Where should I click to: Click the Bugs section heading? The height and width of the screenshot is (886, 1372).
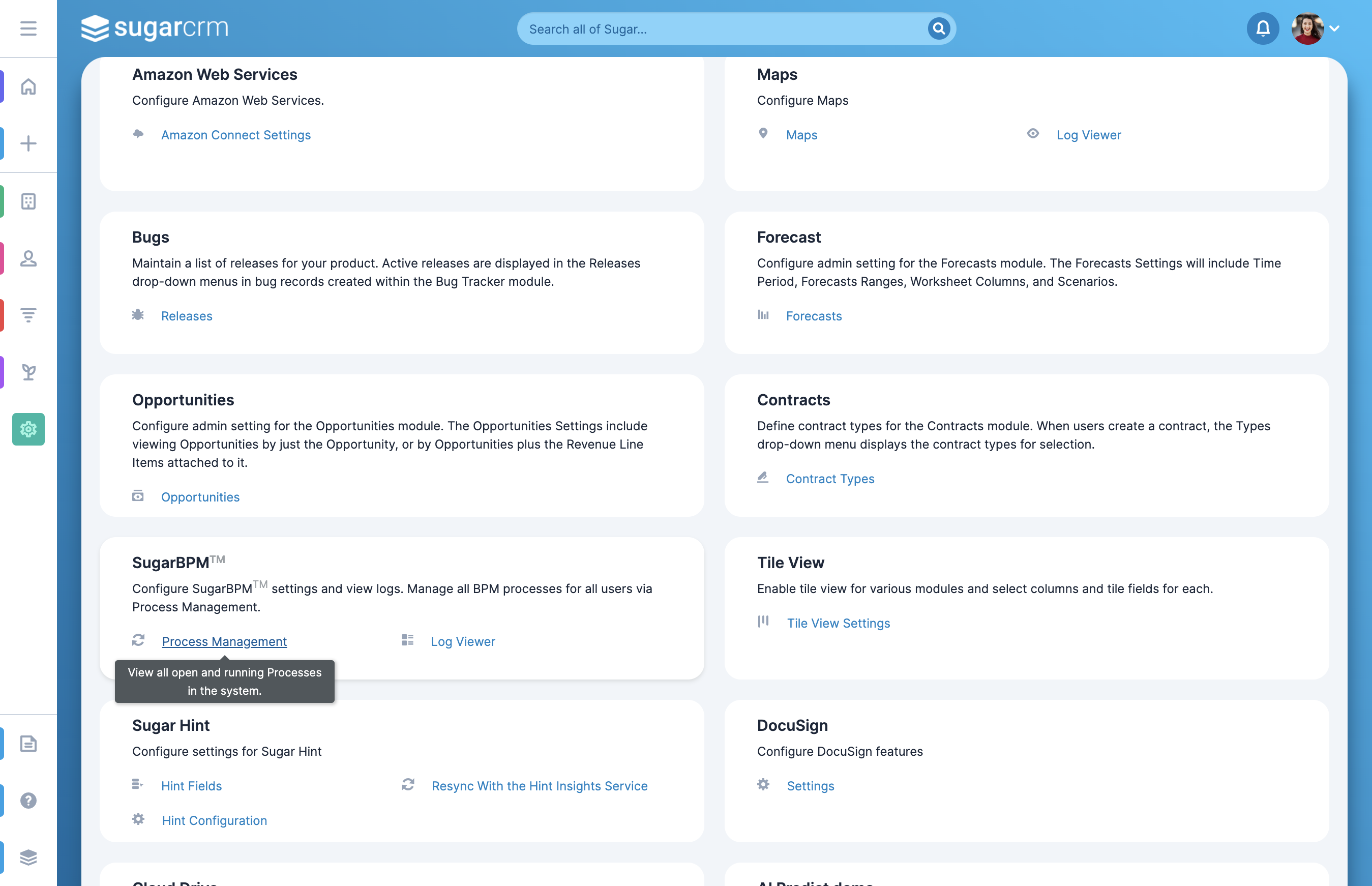(151, 237)
